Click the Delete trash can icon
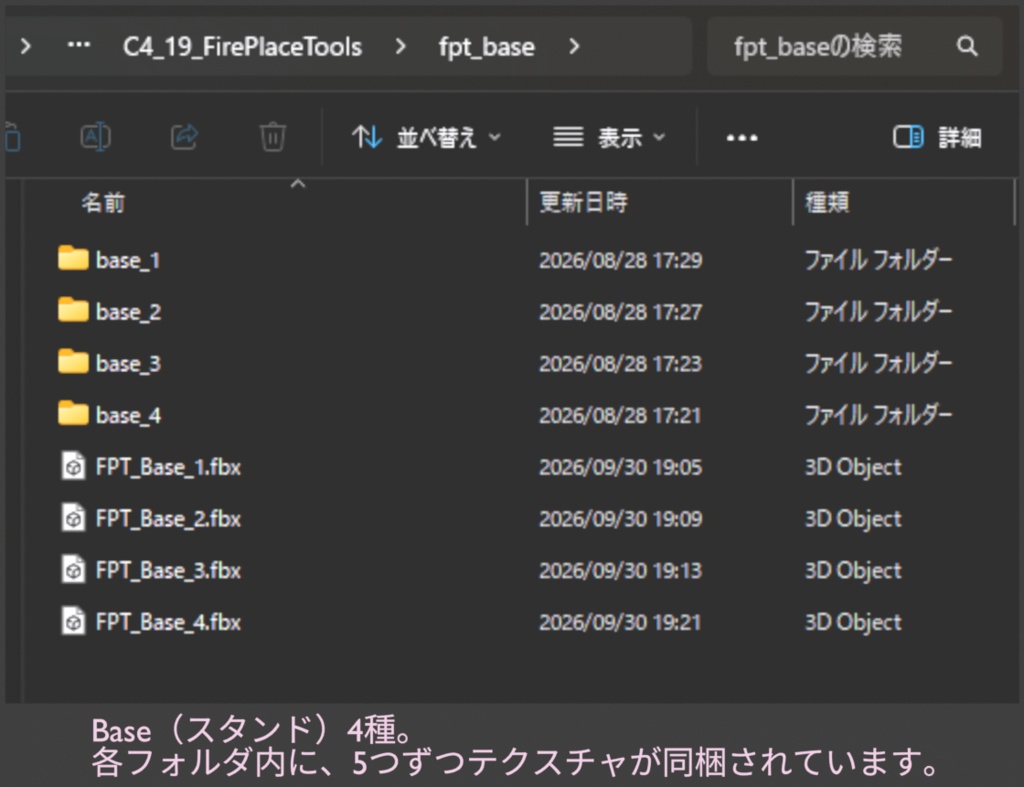This screenshot has width=1024, height=787. (x=272, y=137)
